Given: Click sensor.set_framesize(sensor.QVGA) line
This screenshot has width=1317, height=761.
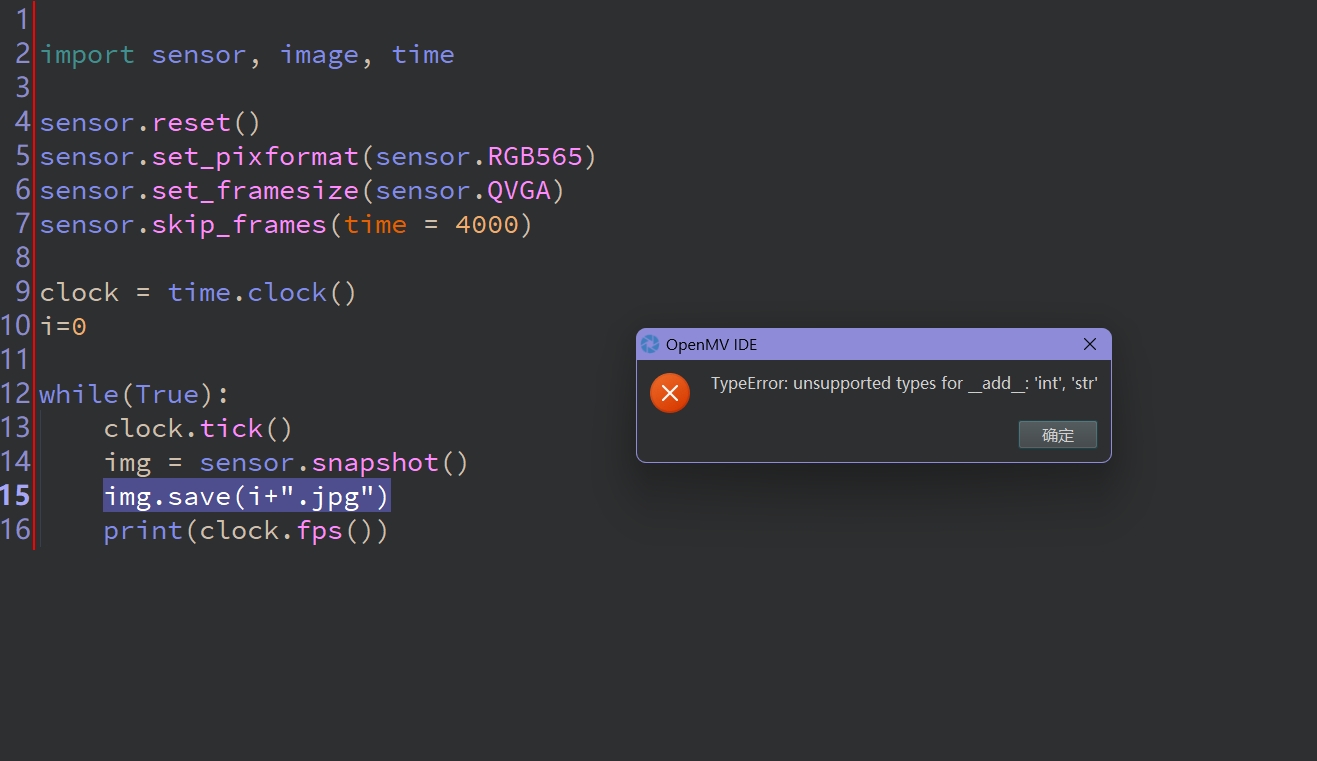Looking at the screenshot, I should 302,191.
